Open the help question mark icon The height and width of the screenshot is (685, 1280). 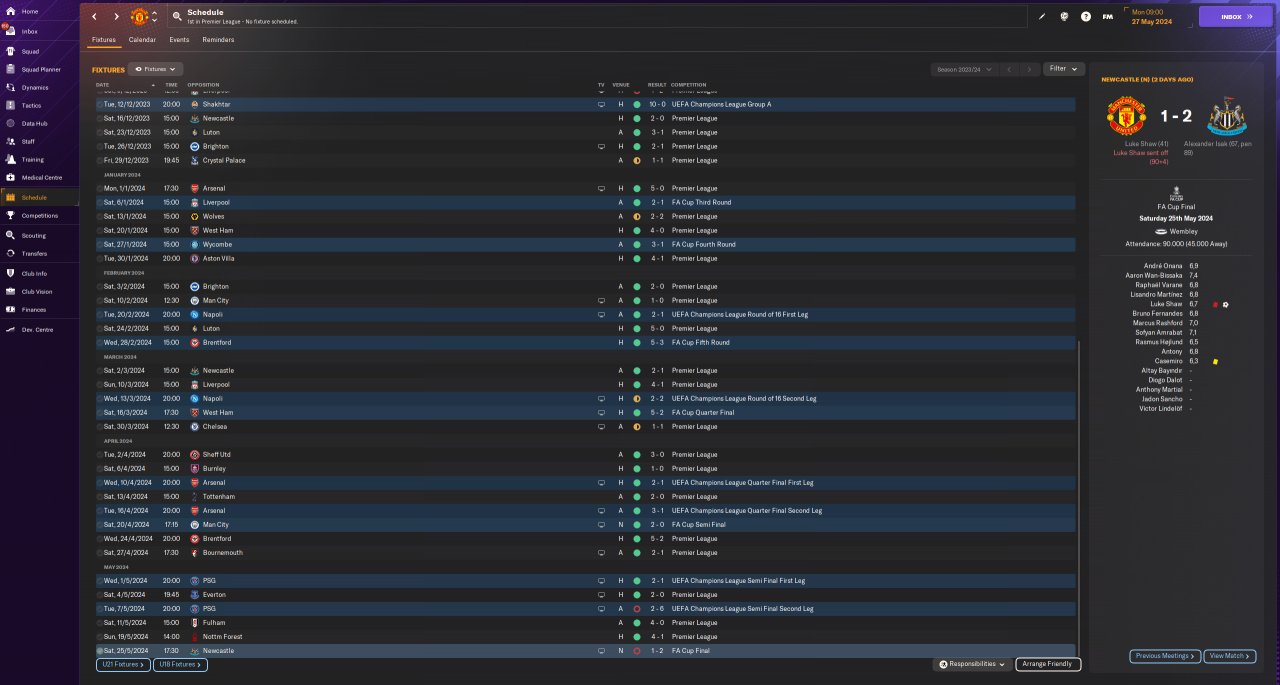tap(1086, 17)
